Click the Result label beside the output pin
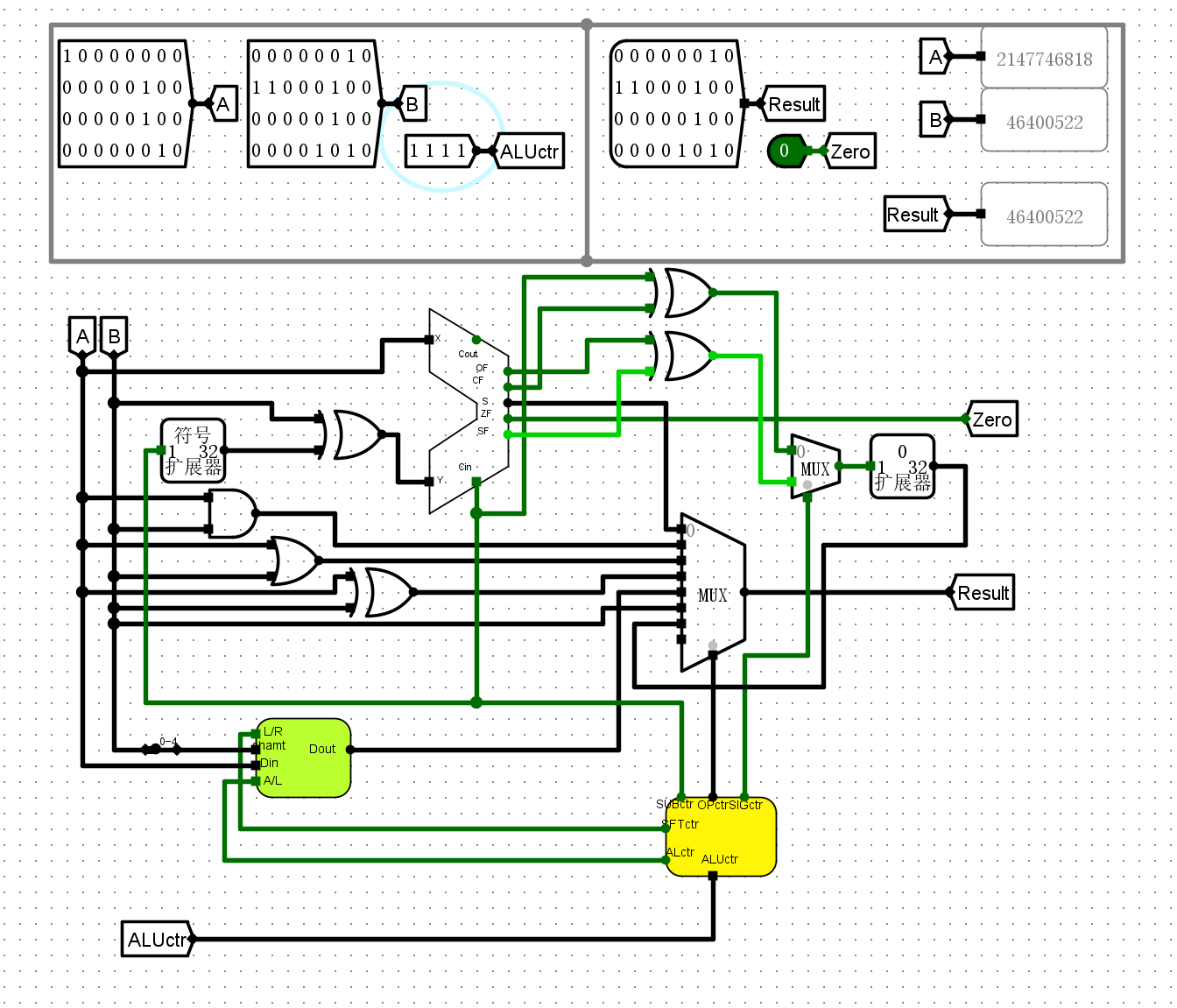This screenshot has height=1008, width=1177. [x=793, y=104]
